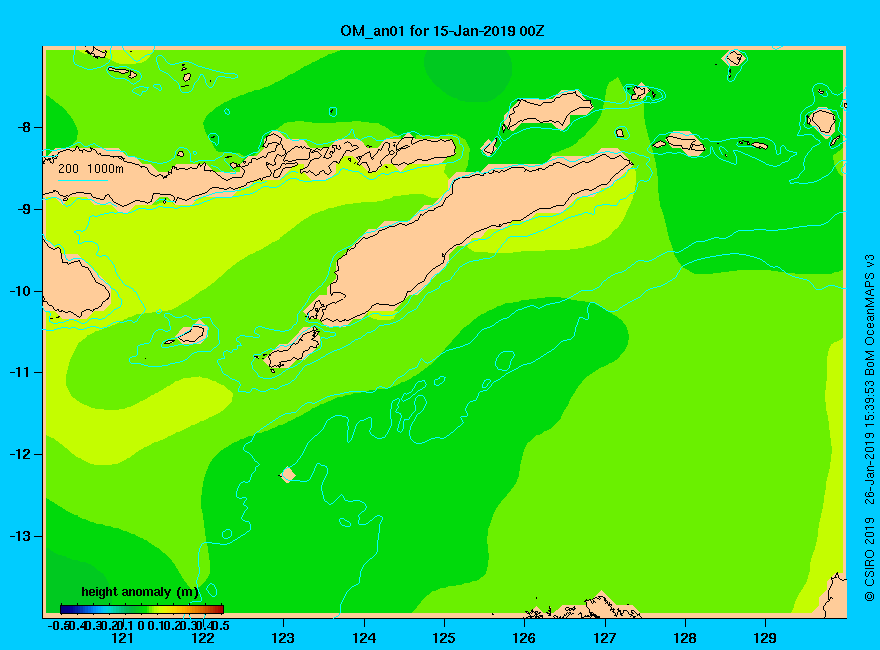Screen dimensions: 880x650
Task: Click the latitude label "-11"
Action: pos(20,372)
